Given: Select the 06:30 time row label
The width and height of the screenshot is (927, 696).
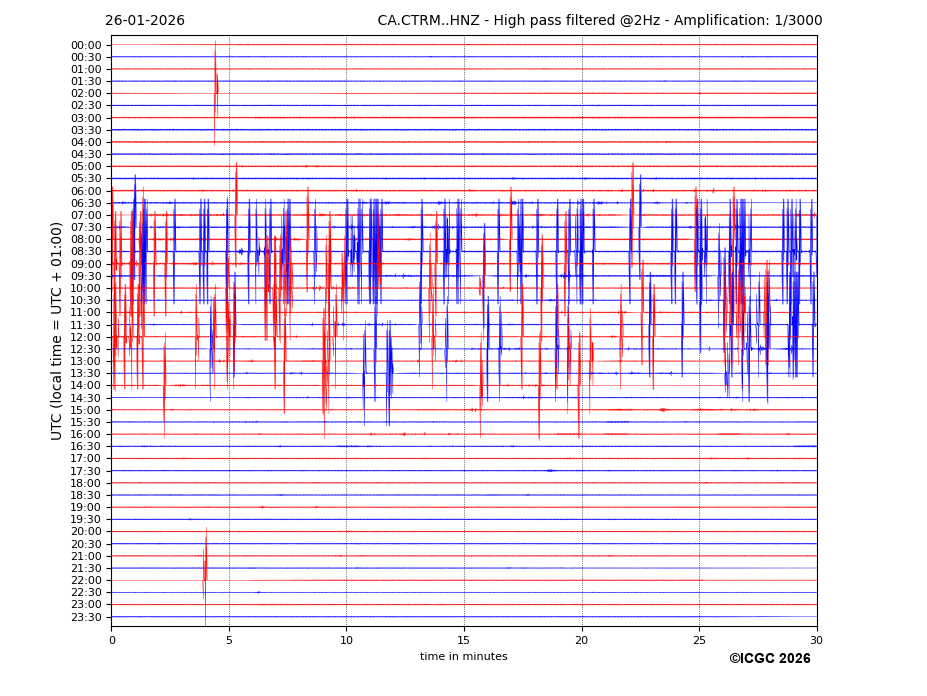Looking at the screenshot, I should tap(86, 203).
